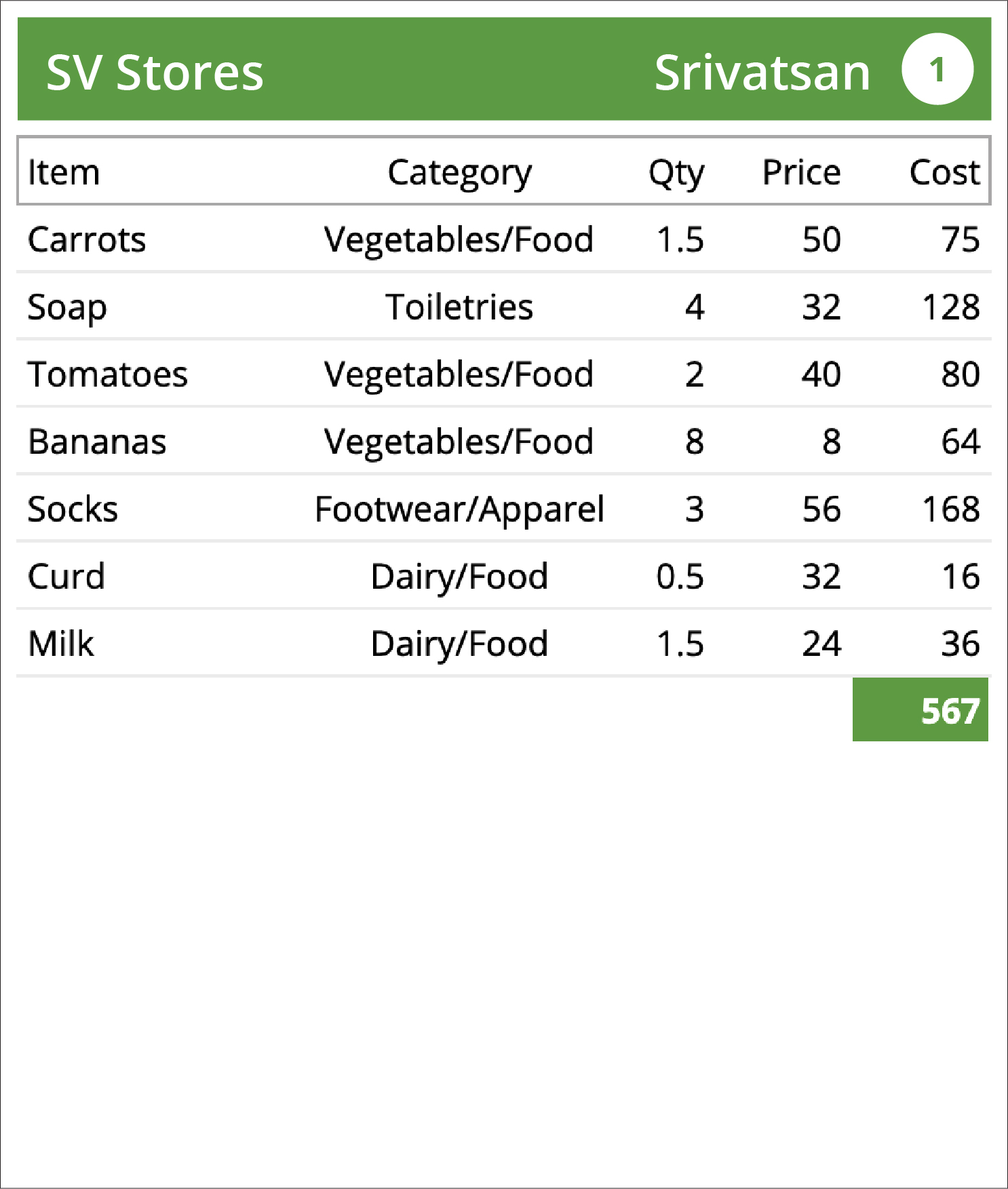Screen dimensions: 1008x1189
Task: Select the Socks item cell
Action: pos(73,509)
